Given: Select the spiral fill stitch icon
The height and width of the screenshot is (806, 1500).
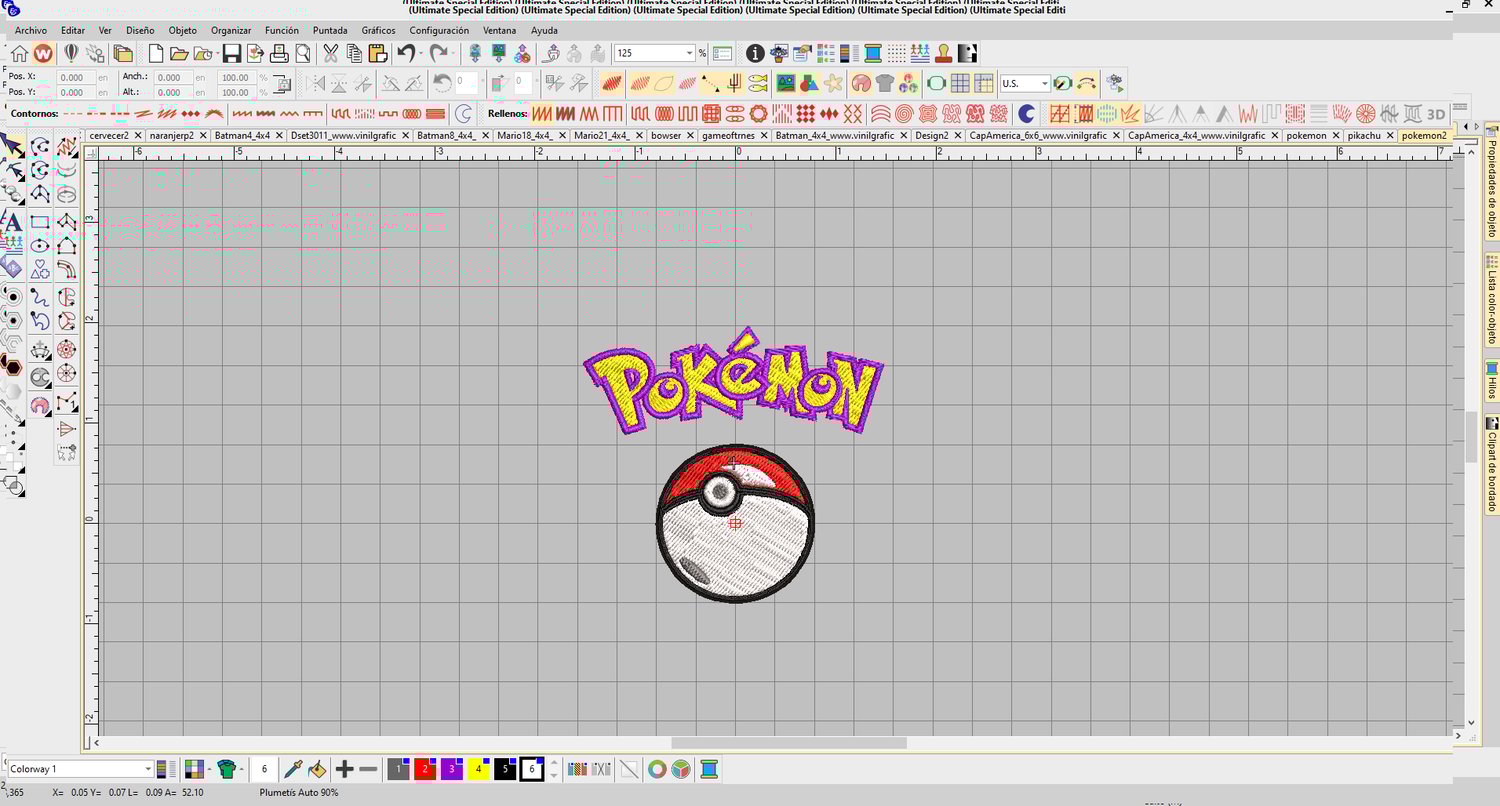Looking at the screenshot, I should click(904, 113).
